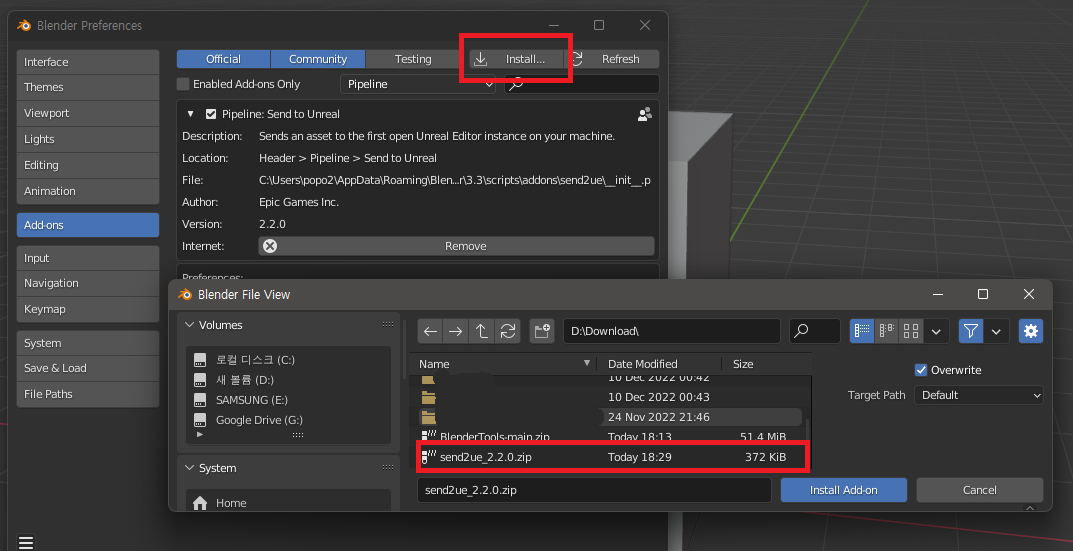Click the hamburger menu icon in the Preferences window
Viewport: 1073px width, 551px height.
coord(26,542)
